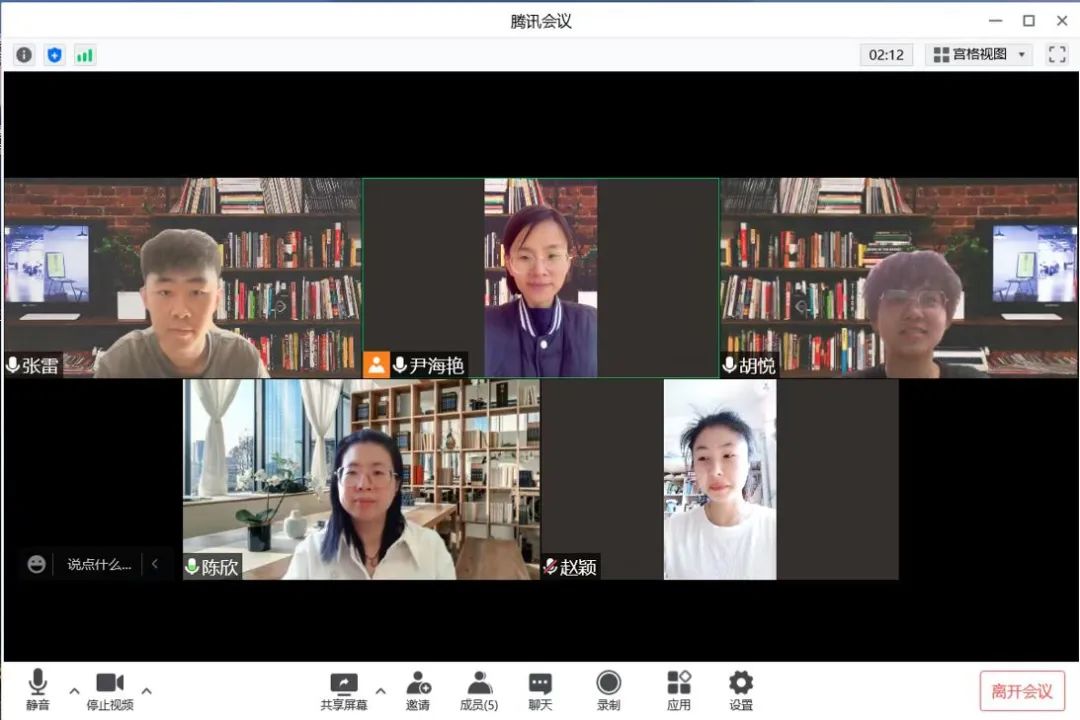Click the 尹海艳 name label
This screenshot has height=720, width=1080.
(x=436, y=365)
